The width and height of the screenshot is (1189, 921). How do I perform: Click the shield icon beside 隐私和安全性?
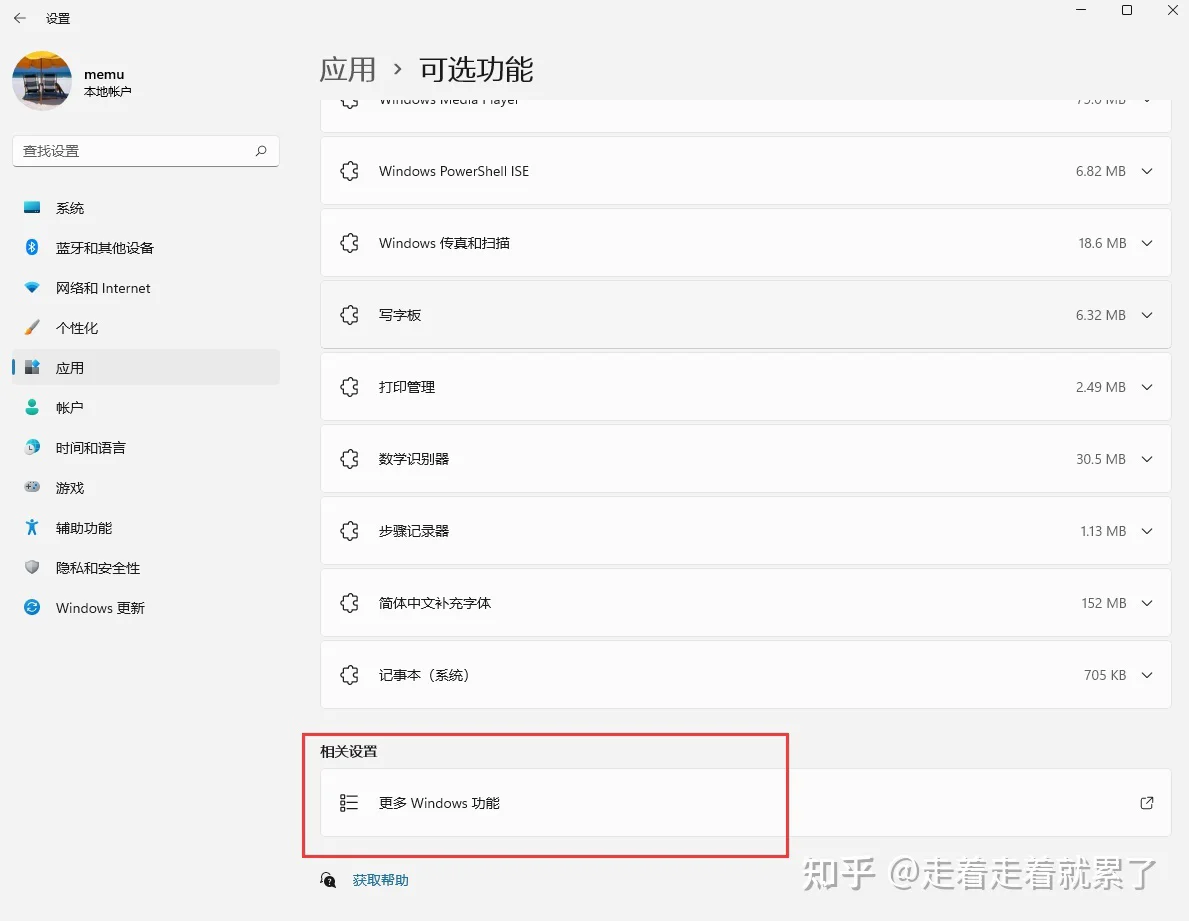(x=32, y=567)
